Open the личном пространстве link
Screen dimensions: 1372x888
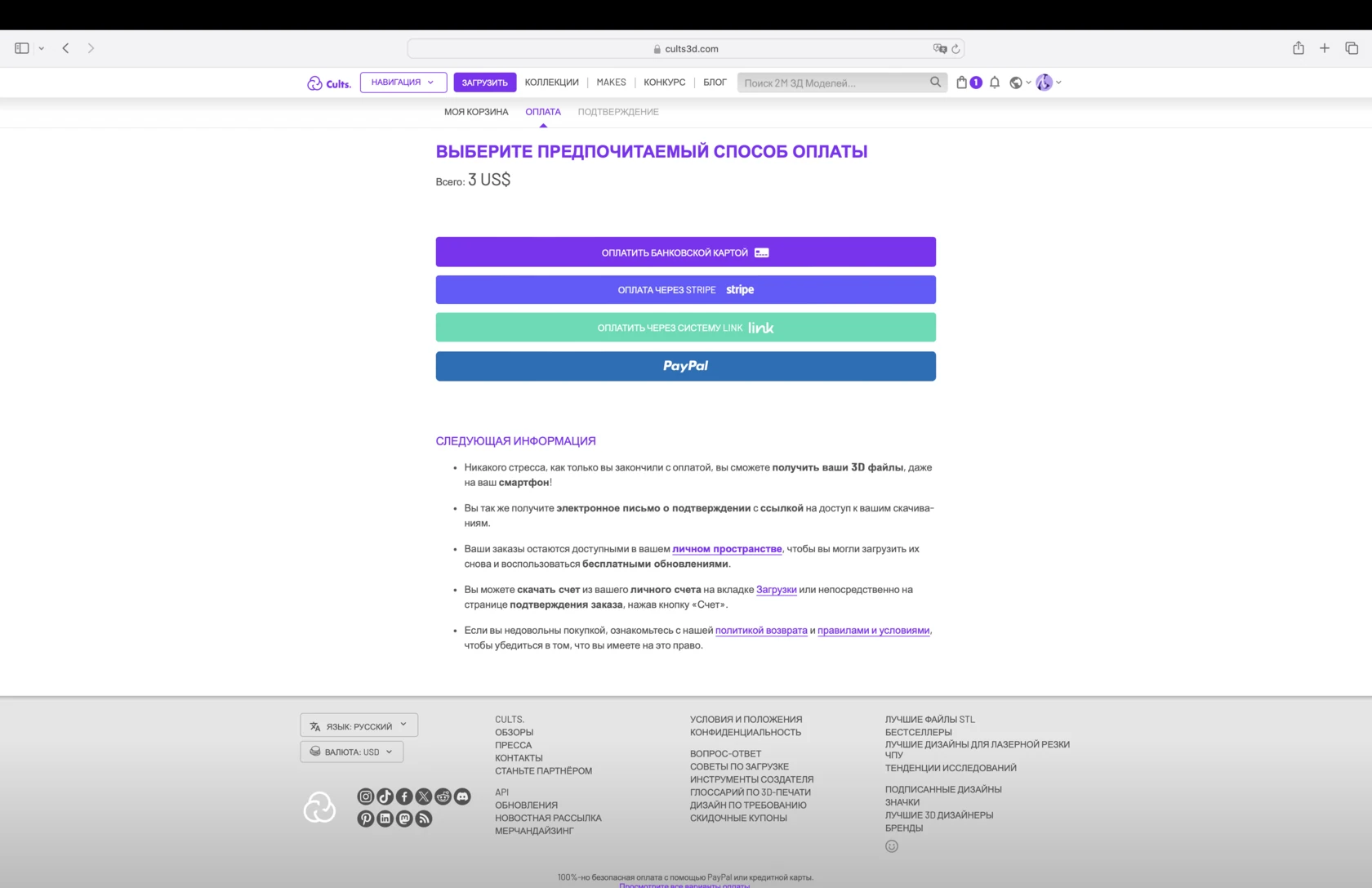(727, 549)
